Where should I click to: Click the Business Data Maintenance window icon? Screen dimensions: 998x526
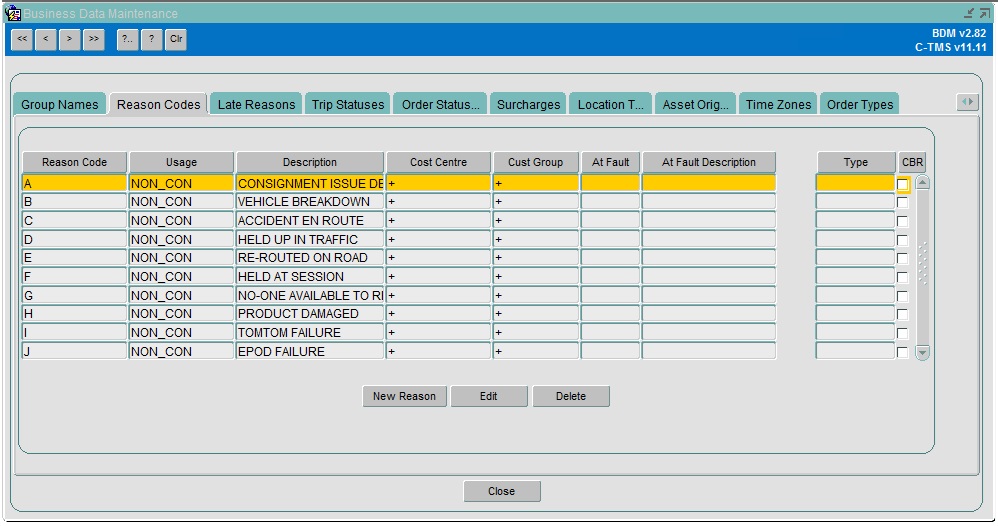coord(12,13)
